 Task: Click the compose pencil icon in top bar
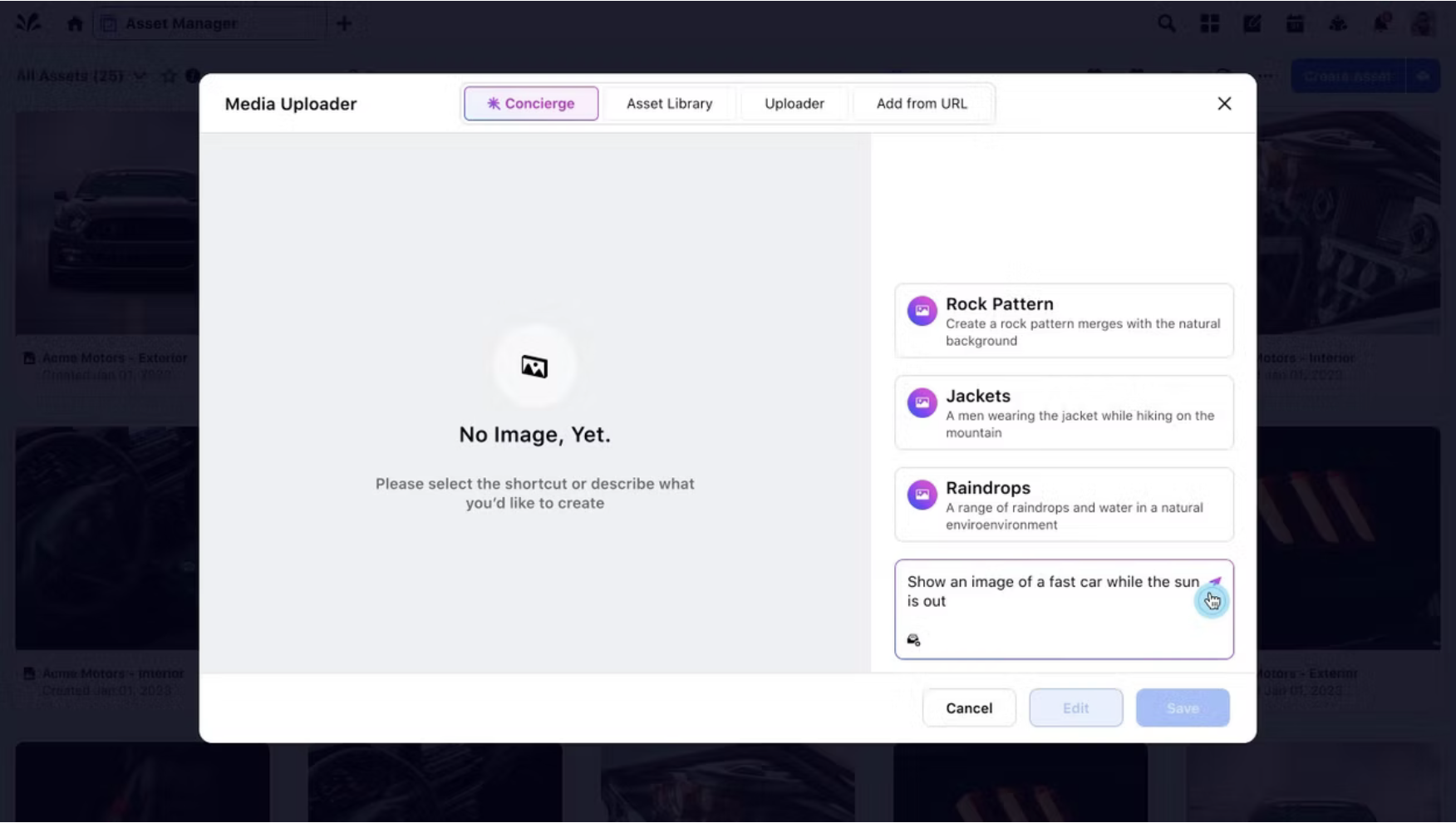pos(1252,23)
